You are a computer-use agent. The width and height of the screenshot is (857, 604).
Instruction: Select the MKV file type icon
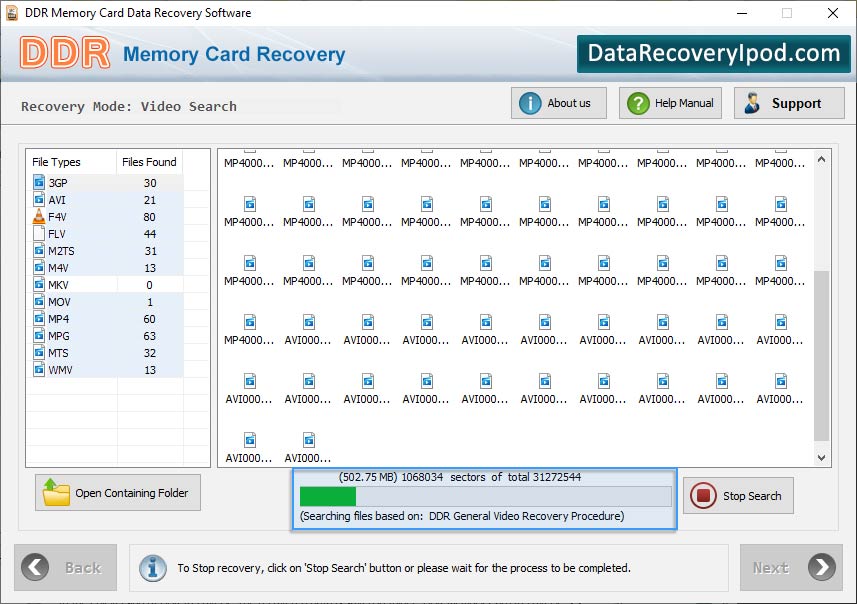tap(39, 284)
